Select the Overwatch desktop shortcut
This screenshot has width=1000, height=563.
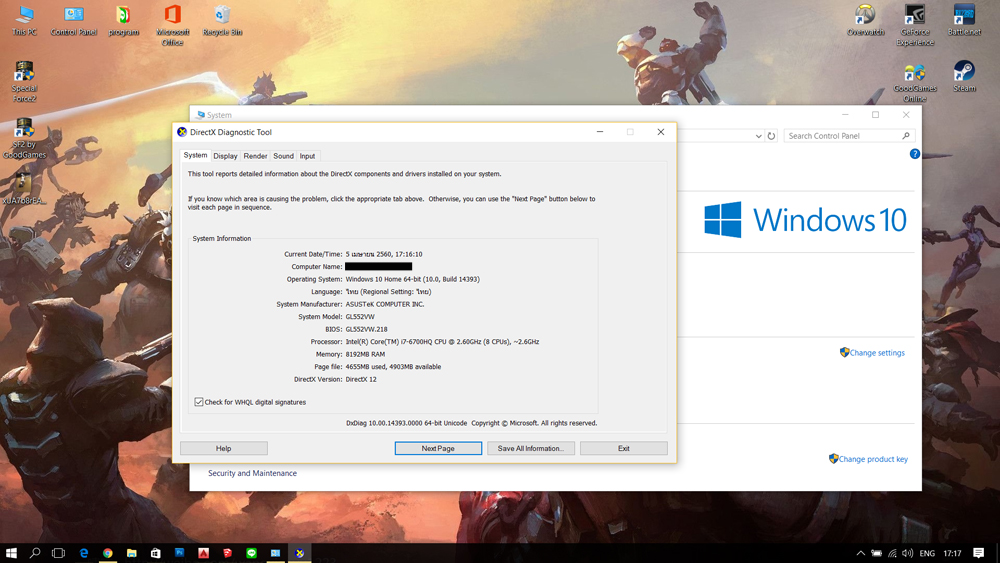point(865,20)
